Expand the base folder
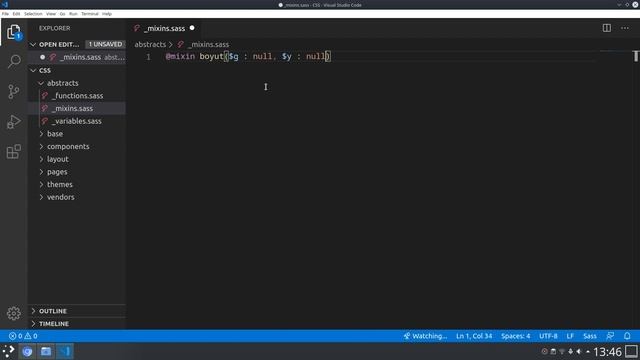 [x=41, y=134]
